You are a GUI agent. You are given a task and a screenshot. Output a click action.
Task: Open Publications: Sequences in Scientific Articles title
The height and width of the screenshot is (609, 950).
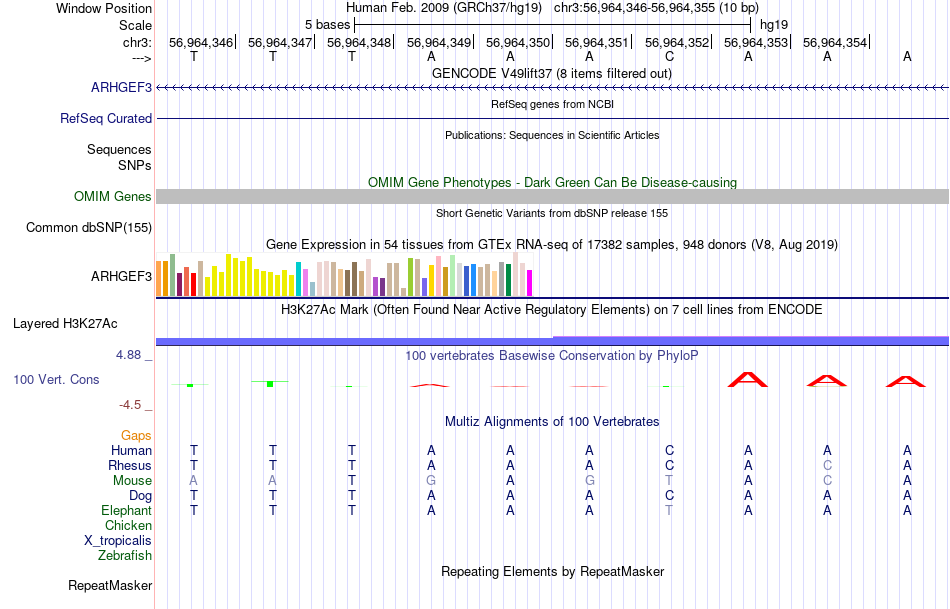coord(552,135)
